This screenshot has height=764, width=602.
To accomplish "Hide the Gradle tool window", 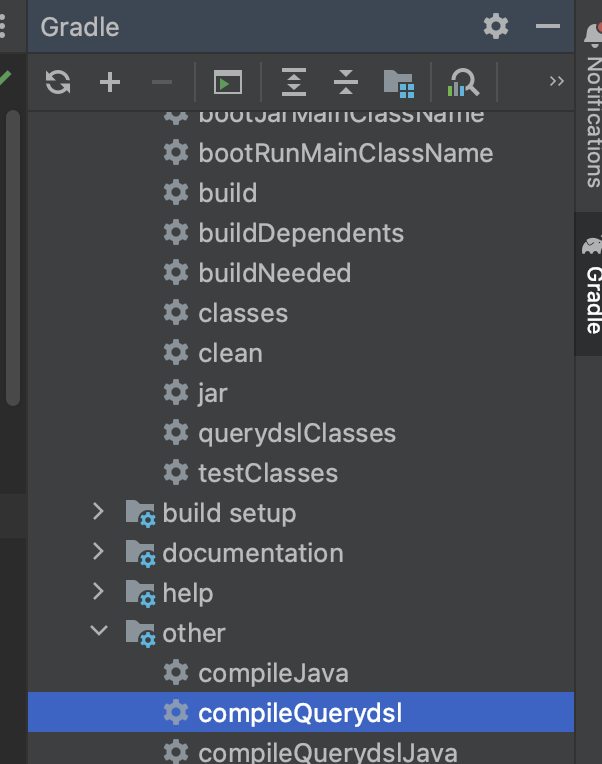I will click(548, 27).
